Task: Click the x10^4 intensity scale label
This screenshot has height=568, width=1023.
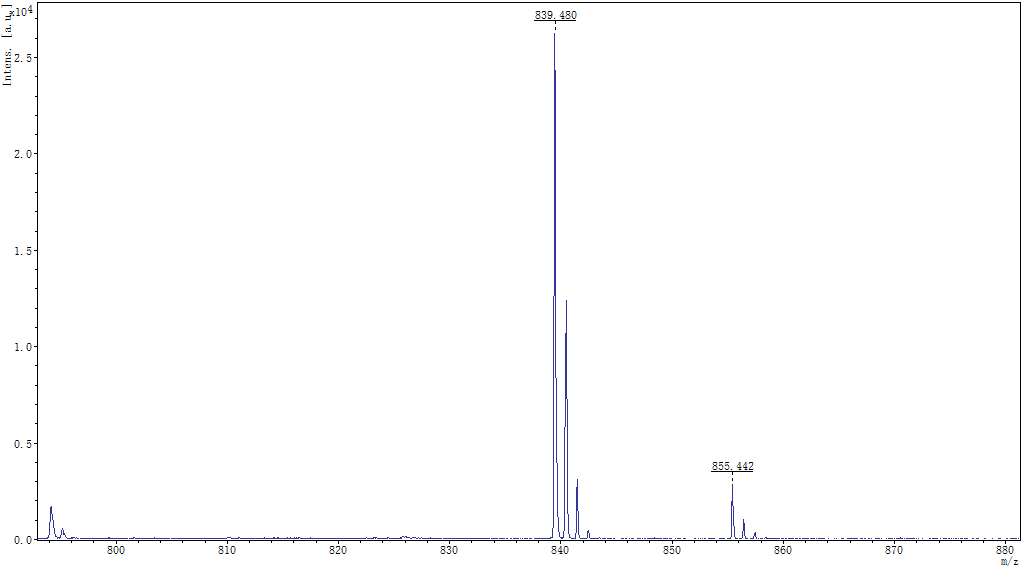Action: click(x=23, y=10)
